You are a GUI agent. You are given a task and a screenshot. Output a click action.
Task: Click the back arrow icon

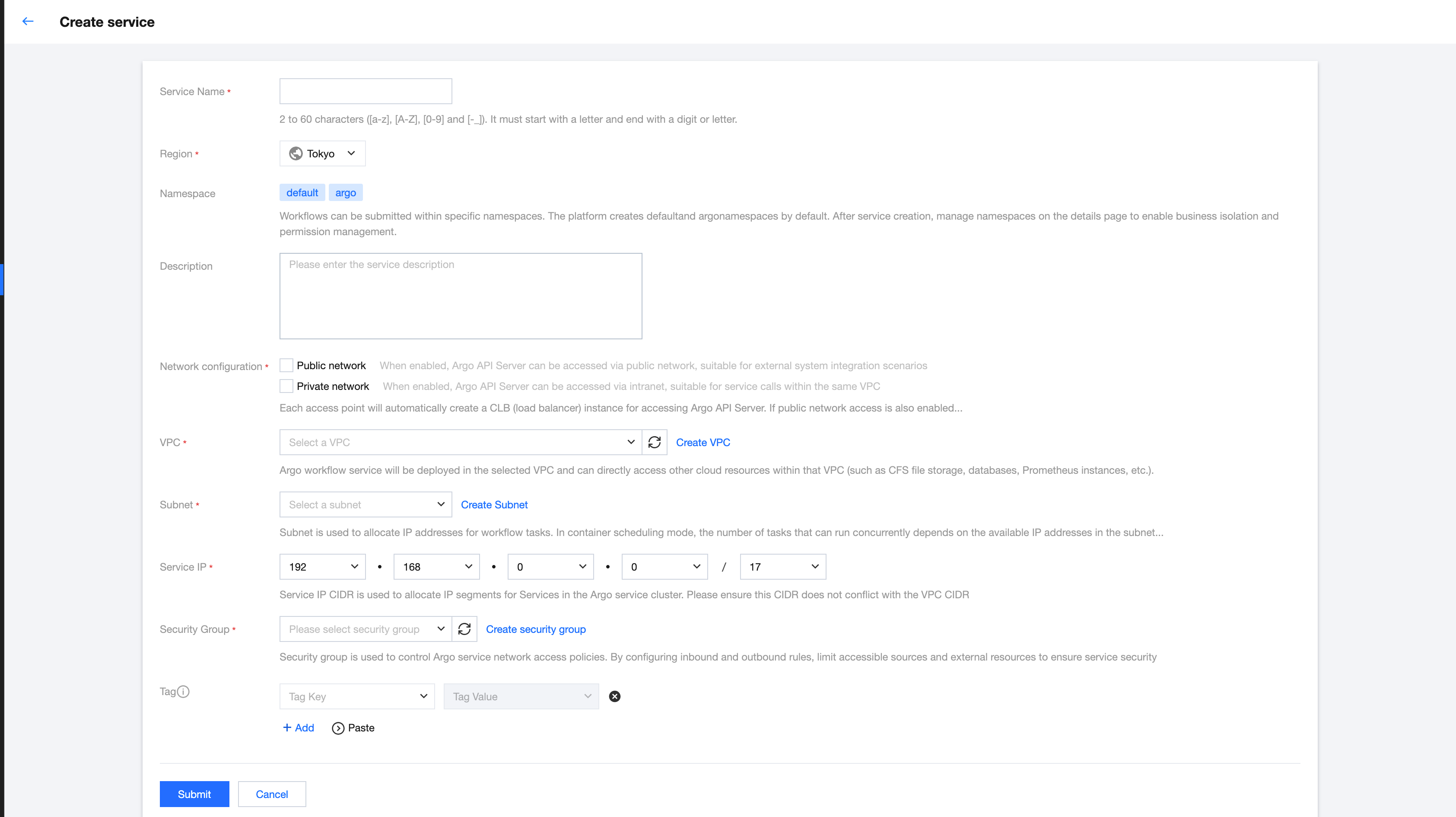[28, 22]
